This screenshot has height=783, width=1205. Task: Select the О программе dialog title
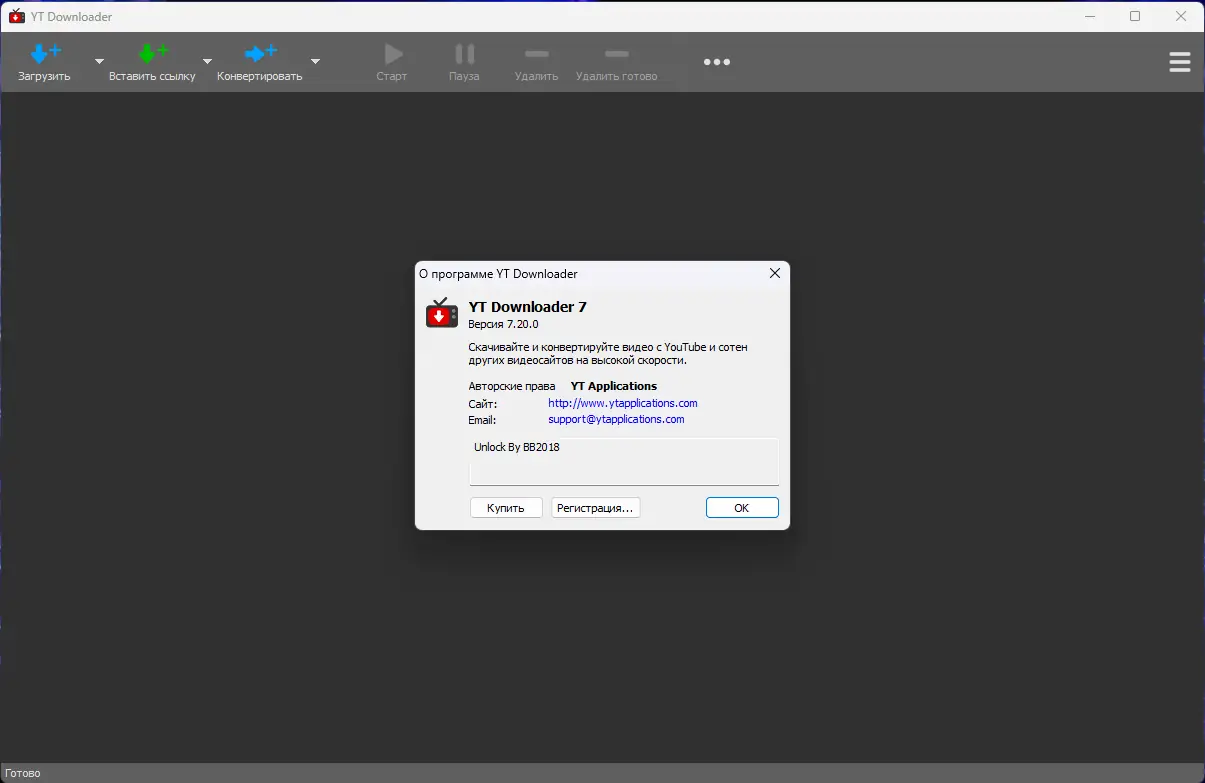click(x=500, y=273)
